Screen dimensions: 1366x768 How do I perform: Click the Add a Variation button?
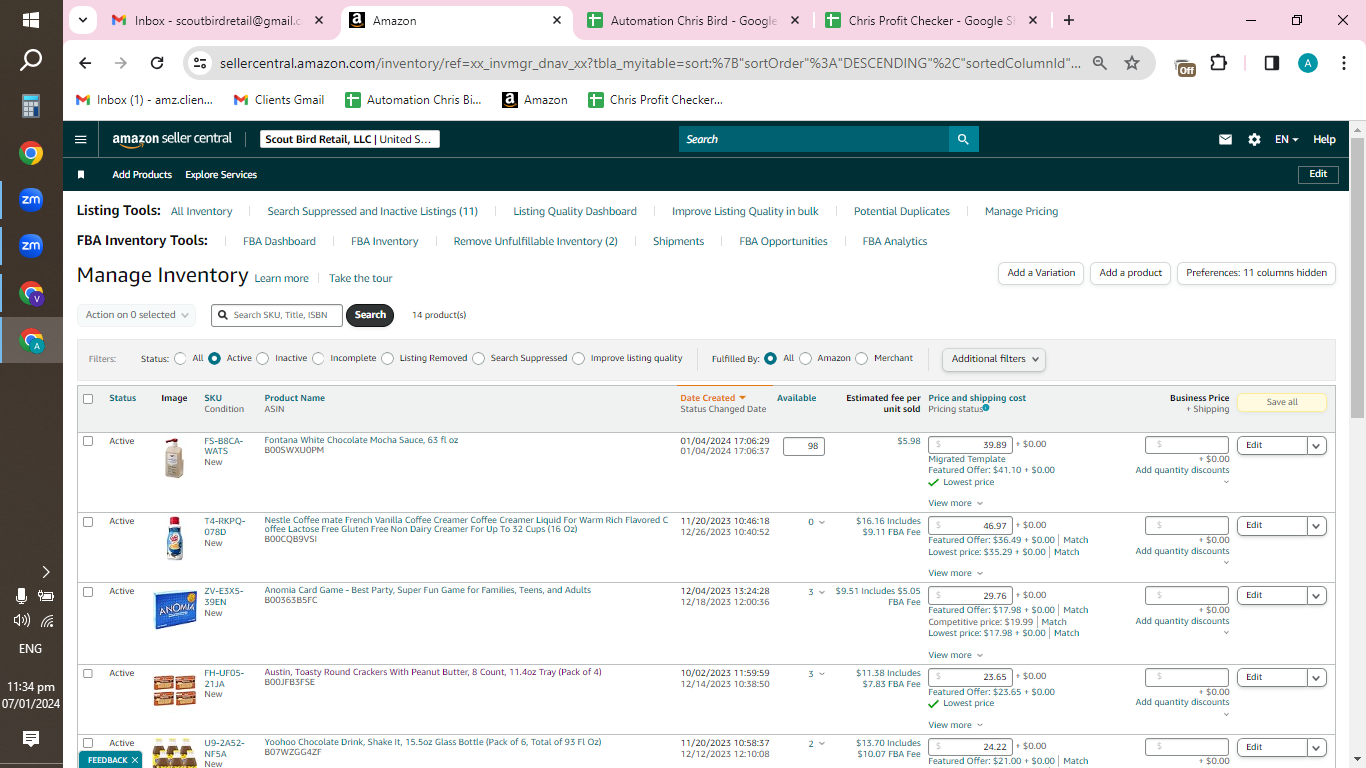1041,273
